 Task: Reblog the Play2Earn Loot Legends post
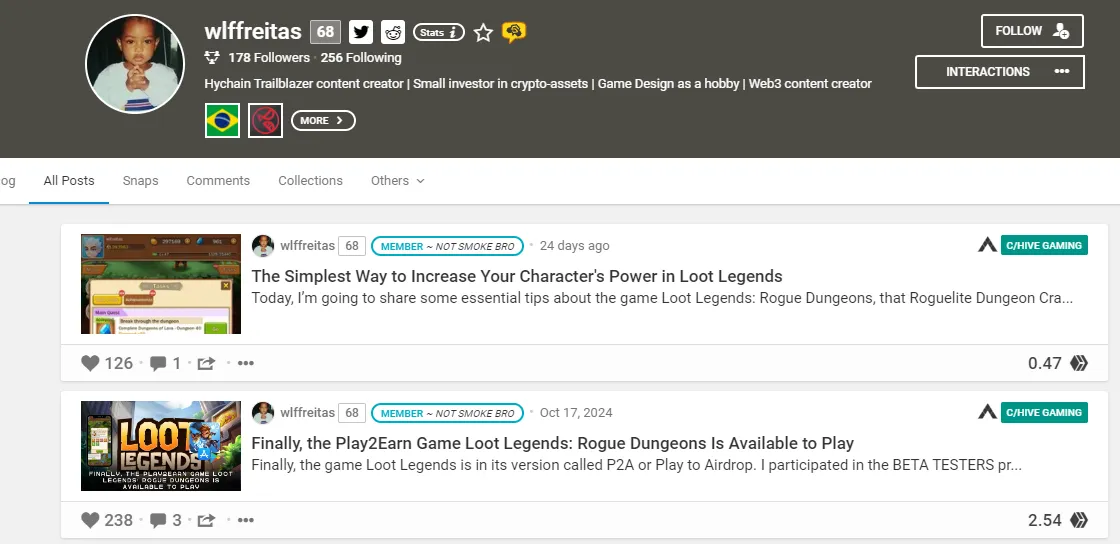click(206, 520)
